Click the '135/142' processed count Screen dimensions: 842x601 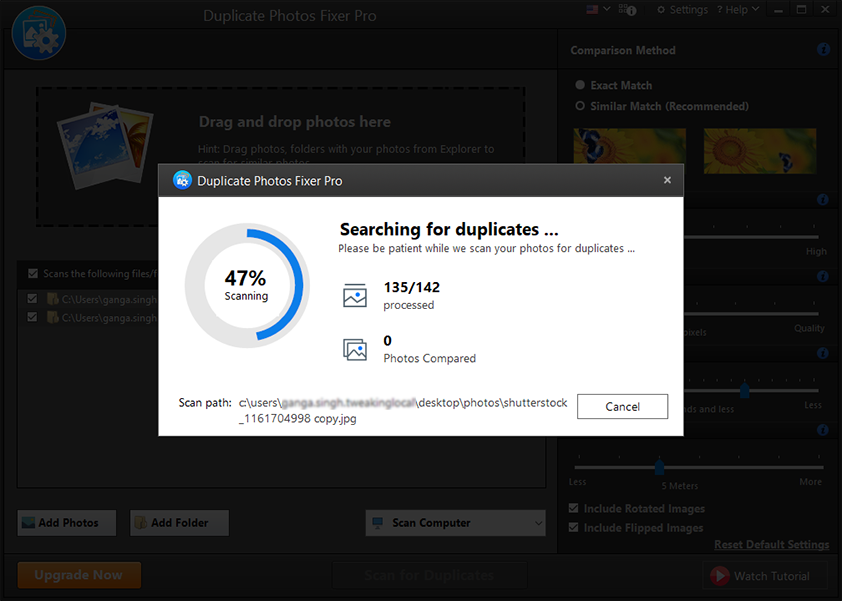412,287
